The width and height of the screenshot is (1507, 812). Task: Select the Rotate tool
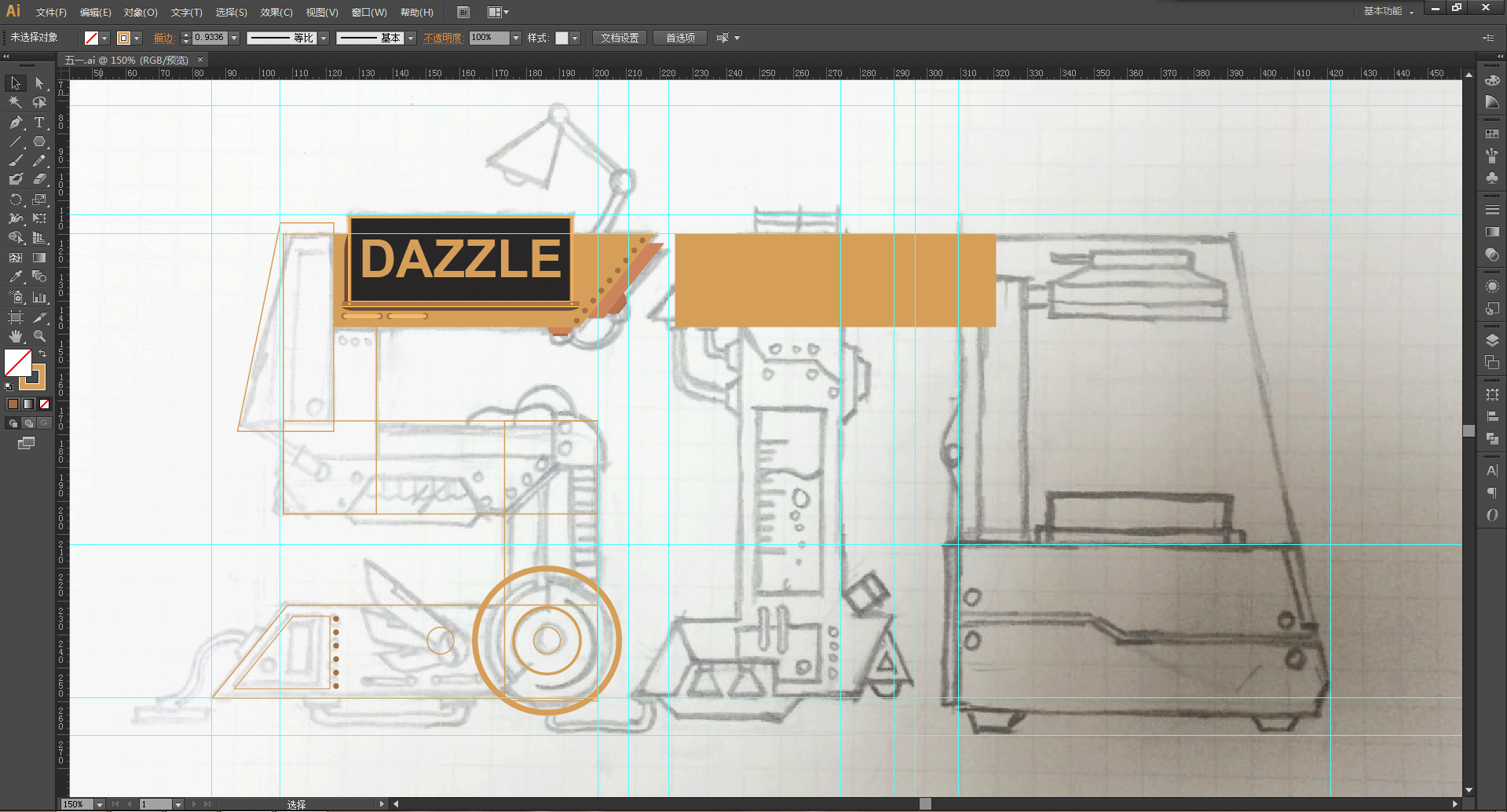point(16,199)
